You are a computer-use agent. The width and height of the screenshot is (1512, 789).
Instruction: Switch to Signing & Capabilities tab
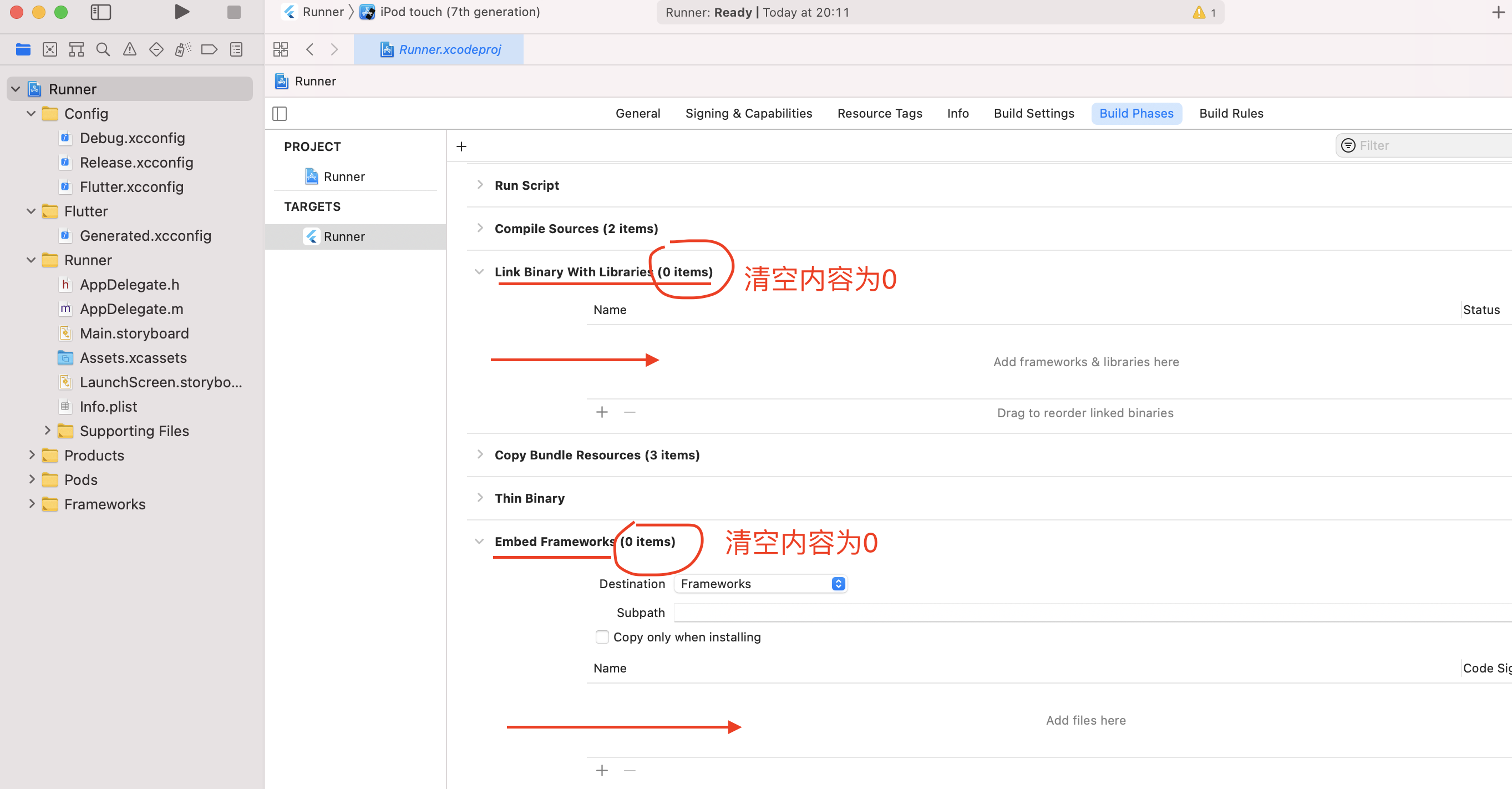[x=748, y=113]
